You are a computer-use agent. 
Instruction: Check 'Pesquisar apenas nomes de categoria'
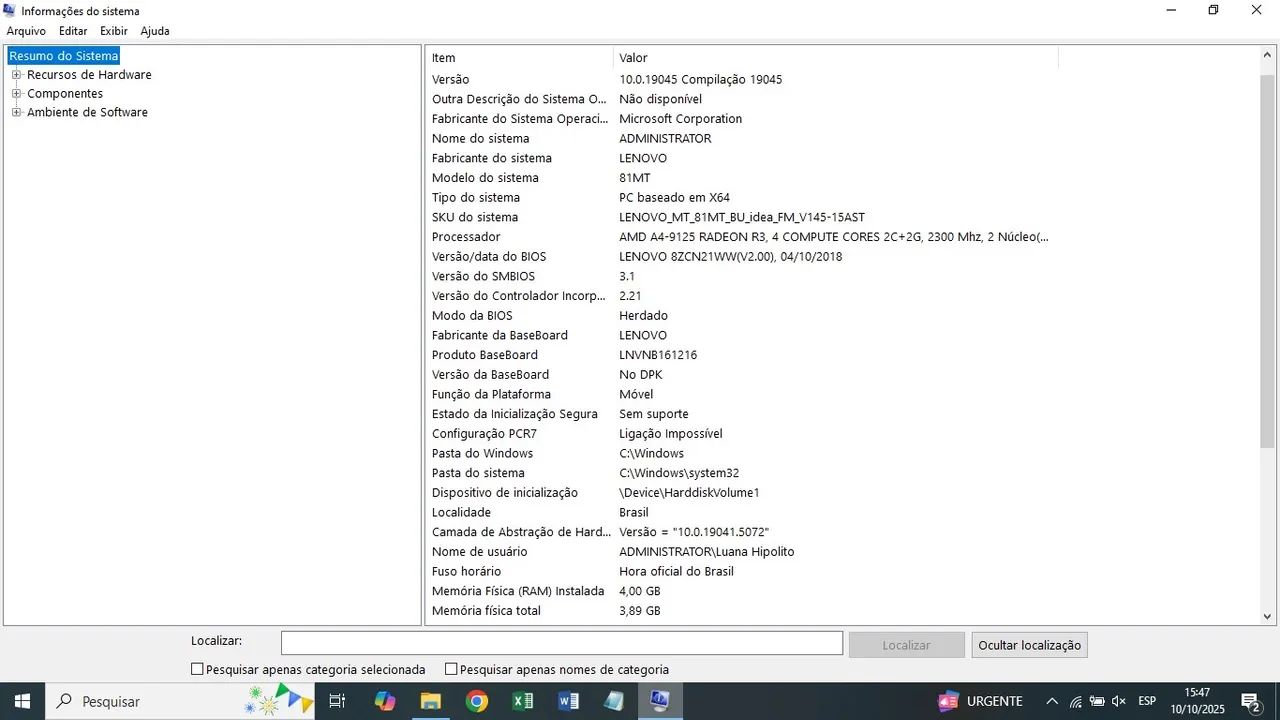[x=451, y=668]
